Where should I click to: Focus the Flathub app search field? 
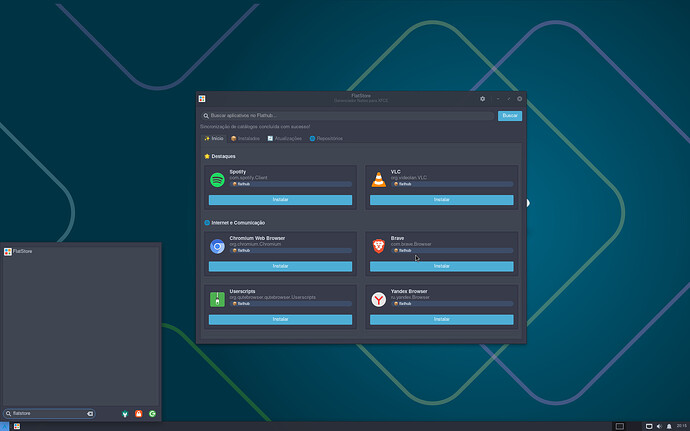348,116
